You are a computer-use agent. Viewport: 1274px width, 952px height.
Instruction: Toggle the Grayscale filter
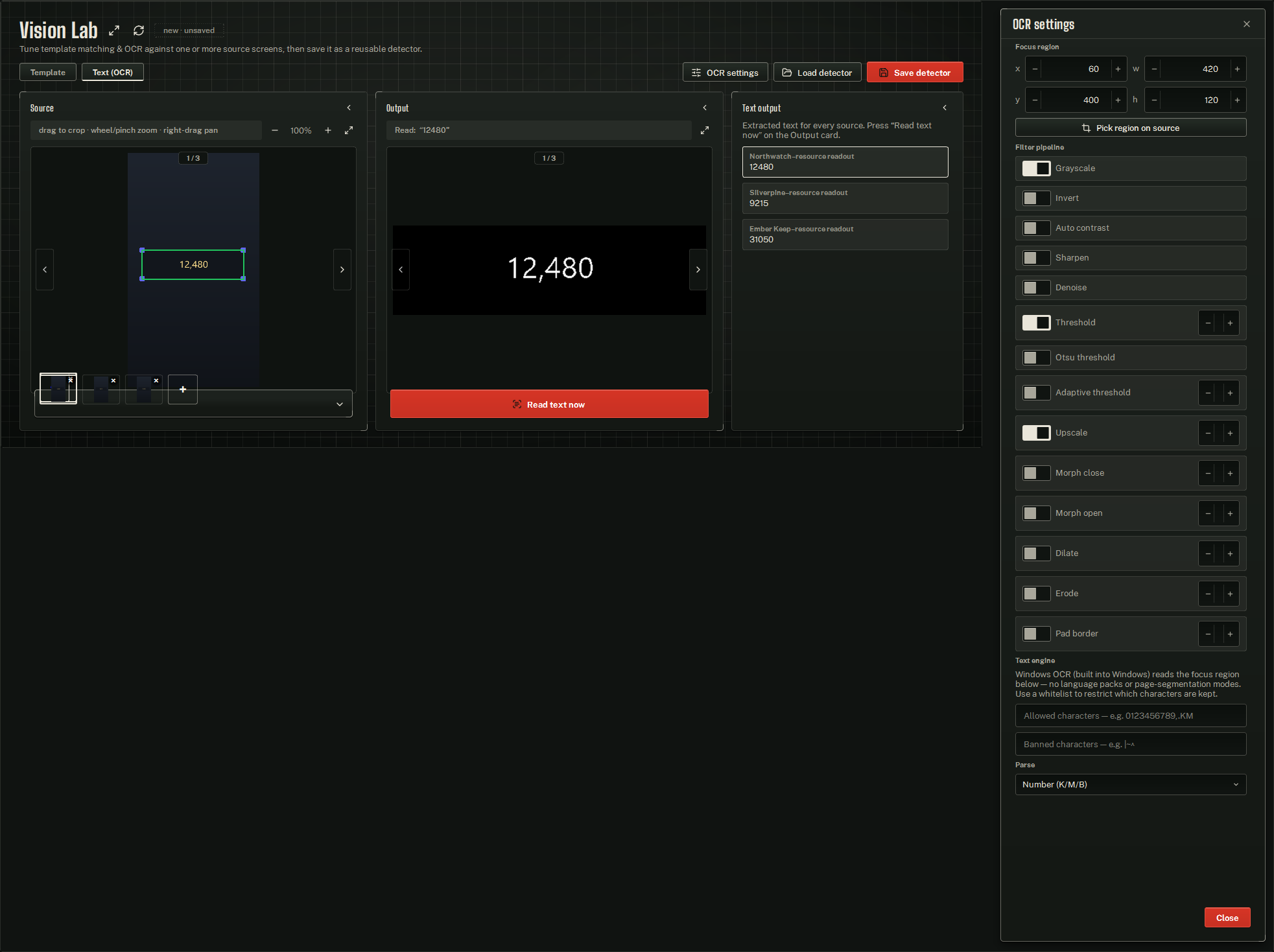click(1036, 168)
